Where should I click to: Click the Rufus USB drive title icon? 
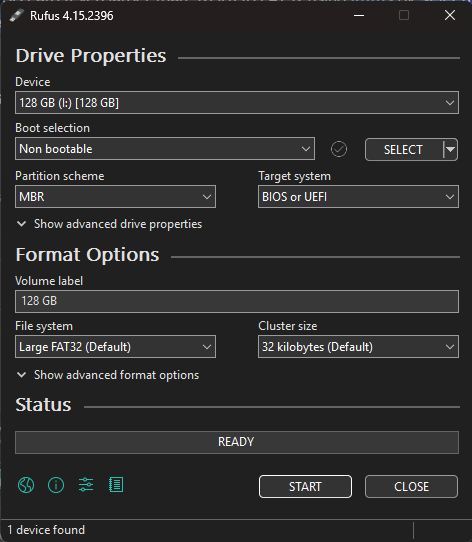(16, 16)
